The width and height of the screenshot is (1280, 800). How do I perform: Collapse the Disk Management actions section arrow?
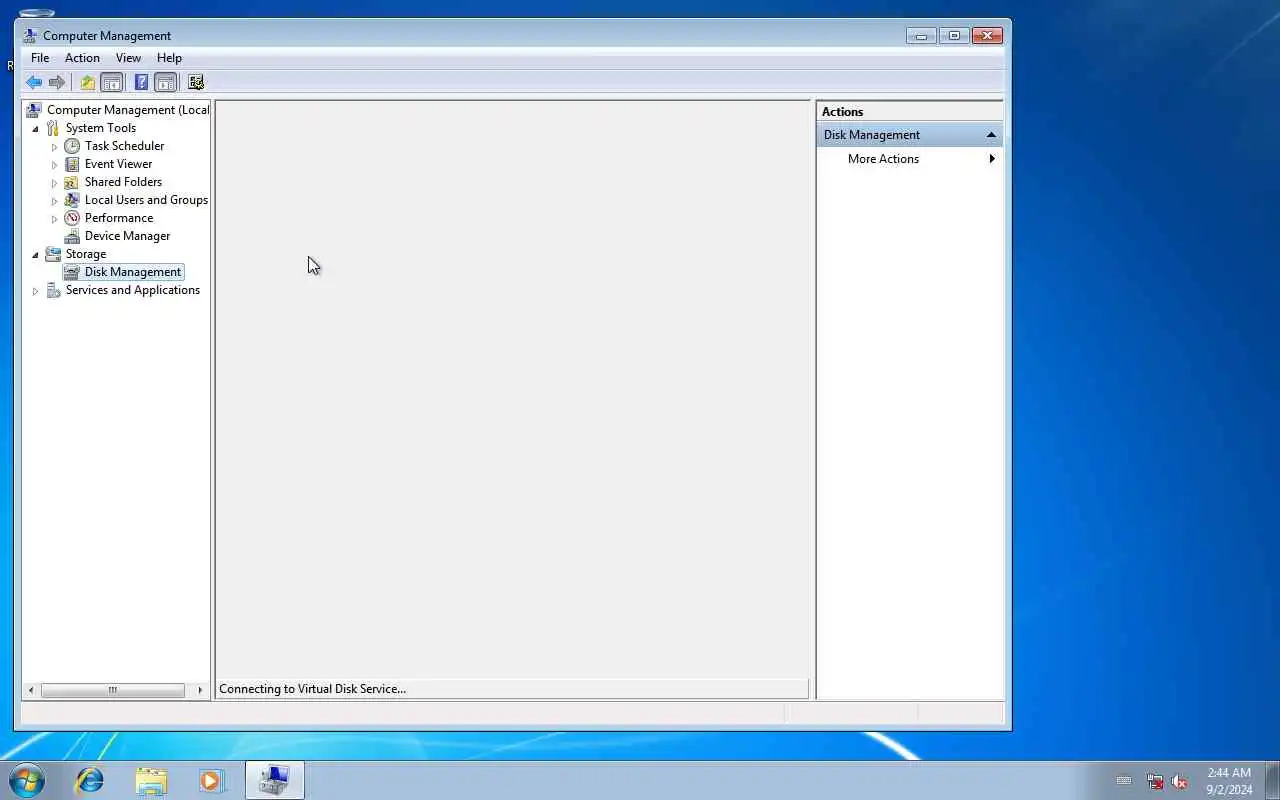[991, 135]
